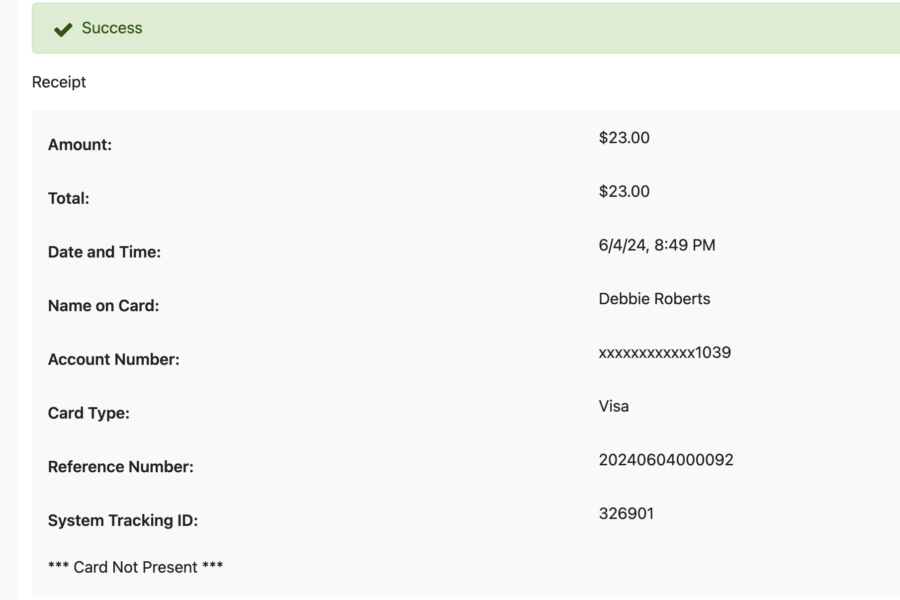
Task: Click reference number 20240604000092
Action: tap(666, 460)
